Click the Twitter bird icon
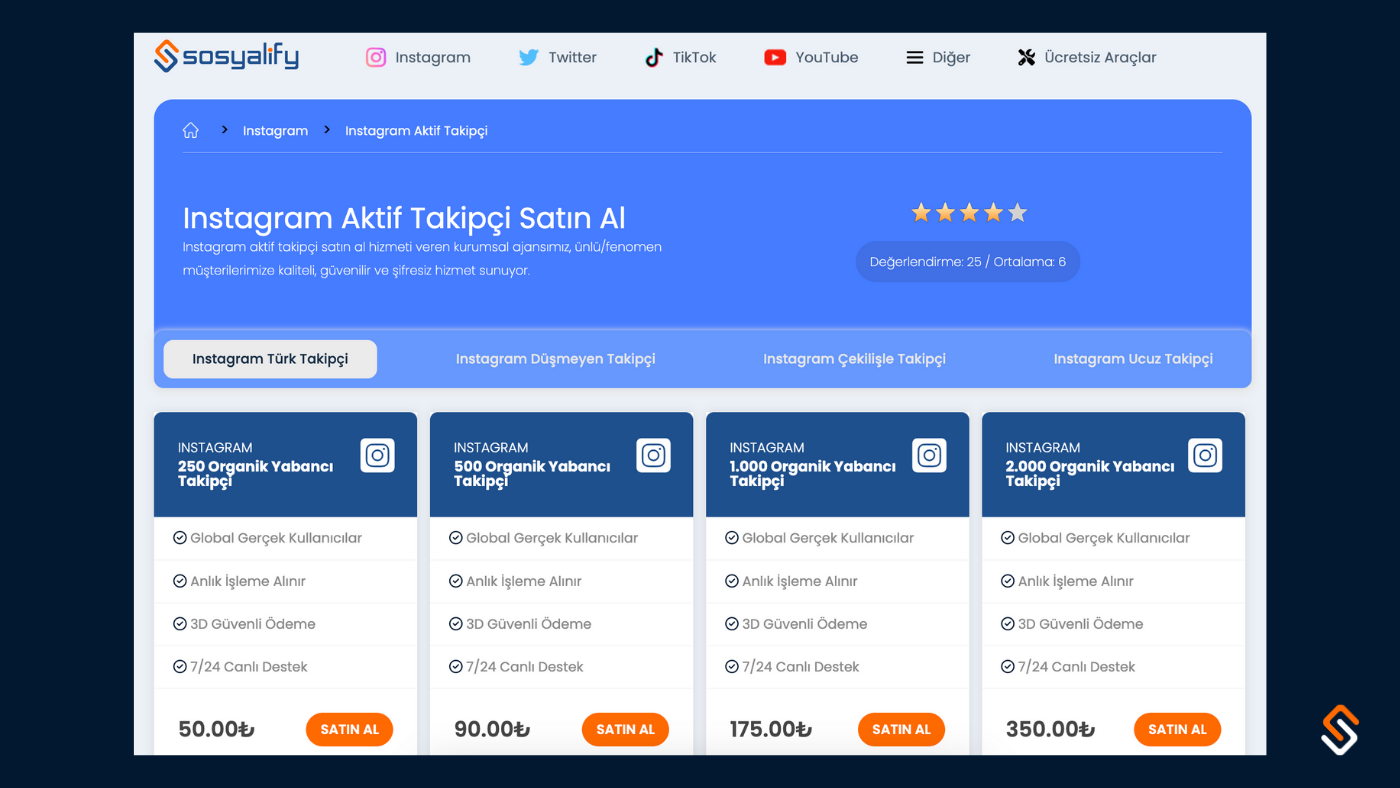Viewport: 1400px width, 788px height. tap(528, 57)
